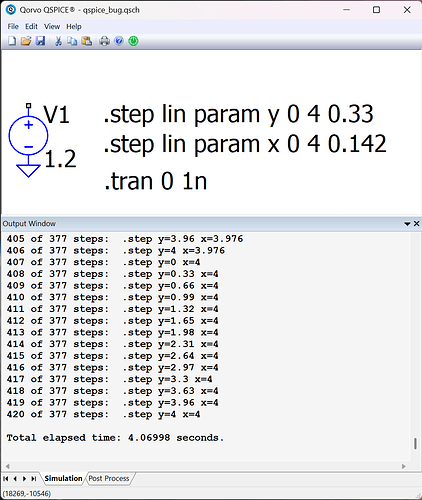422x500 pixels.
Task: Open a file with the folder icon
Action: coord(26,41)
